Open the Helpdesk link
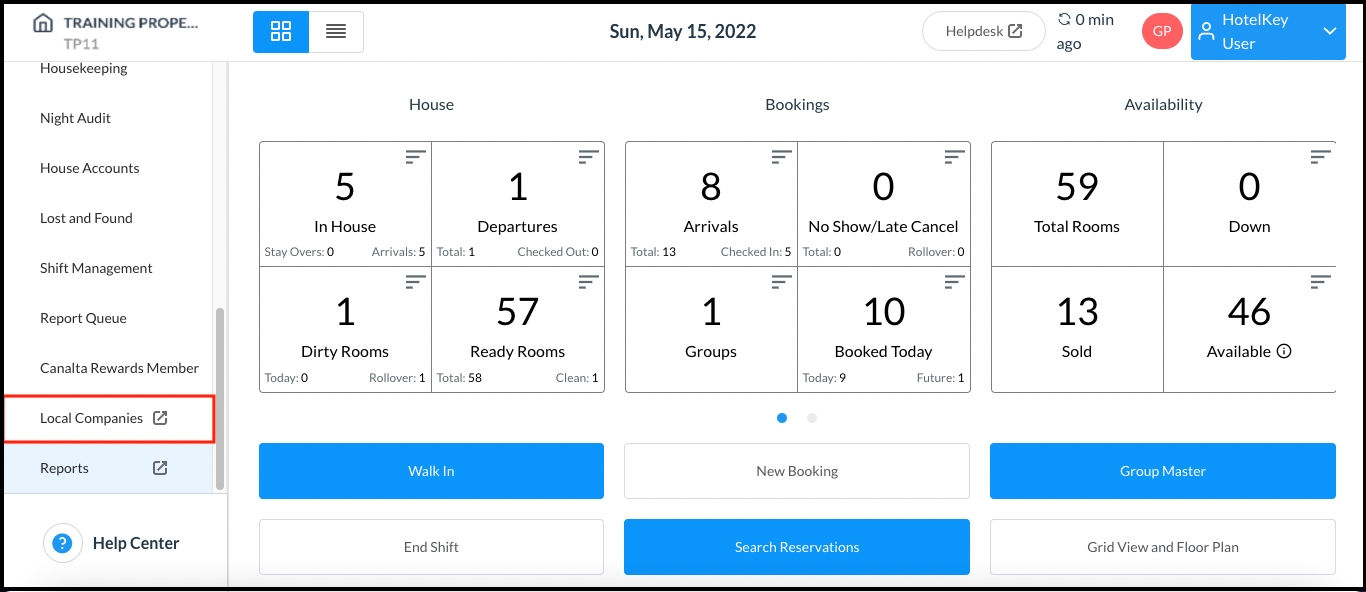Screen dimensions: 1366x592 [983, 31]
